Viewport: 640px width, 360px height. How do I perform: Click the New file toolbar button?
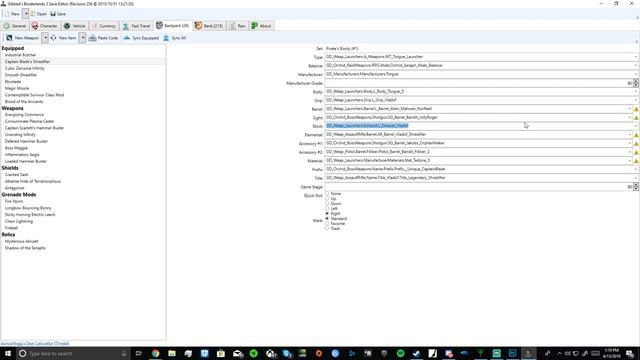click(x=12, y=14)
